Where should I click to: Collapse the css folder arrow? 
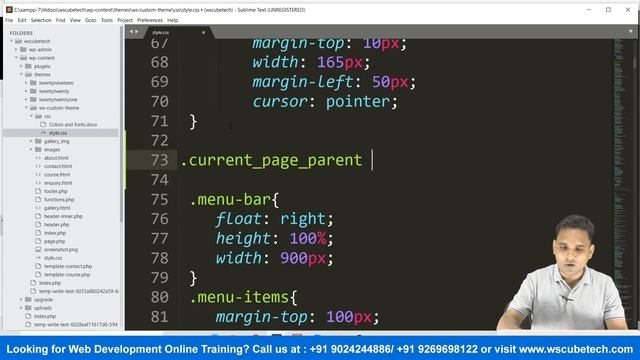[31, 116]
